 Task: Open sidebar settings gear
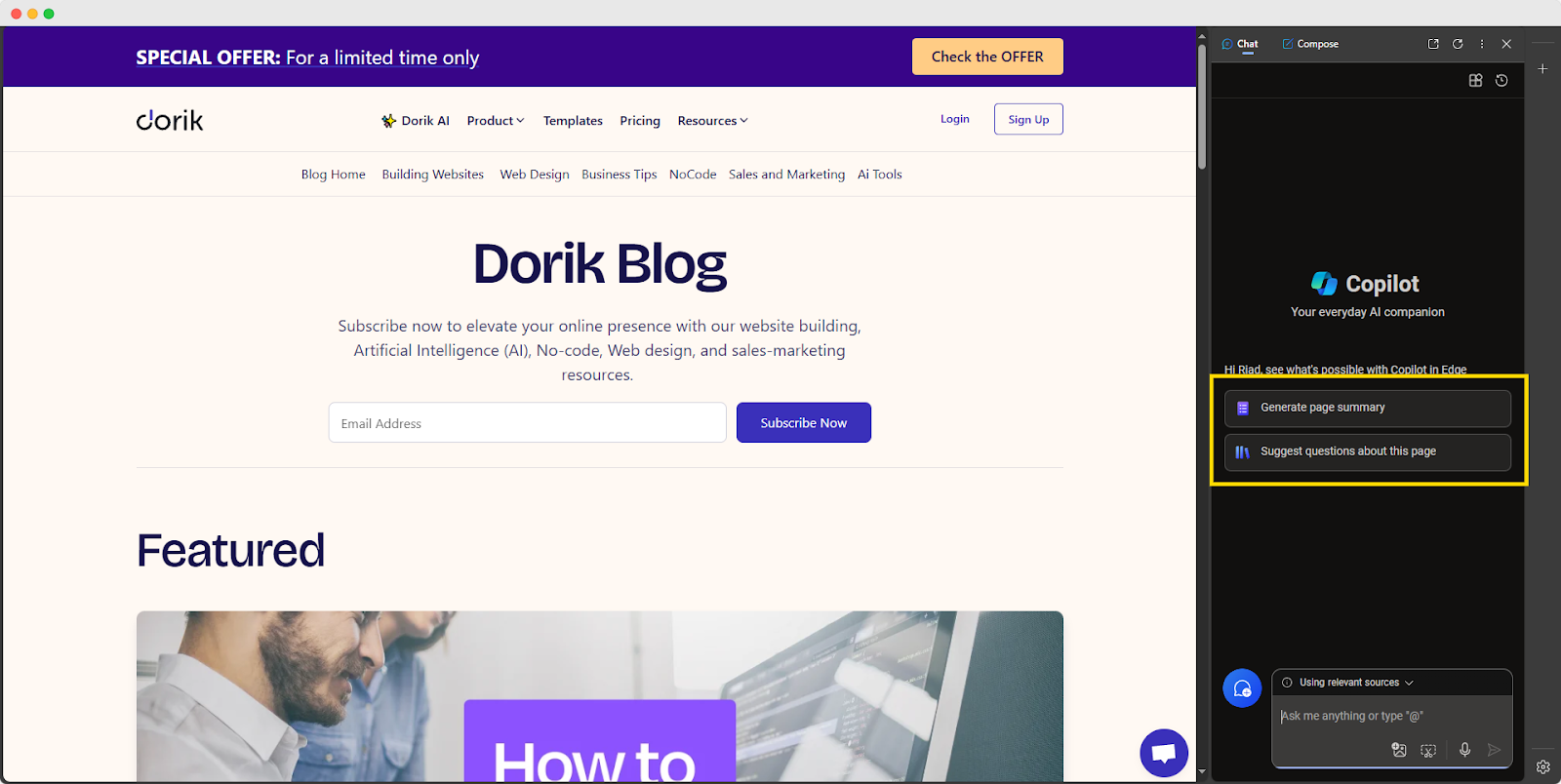pos(1542,766)
